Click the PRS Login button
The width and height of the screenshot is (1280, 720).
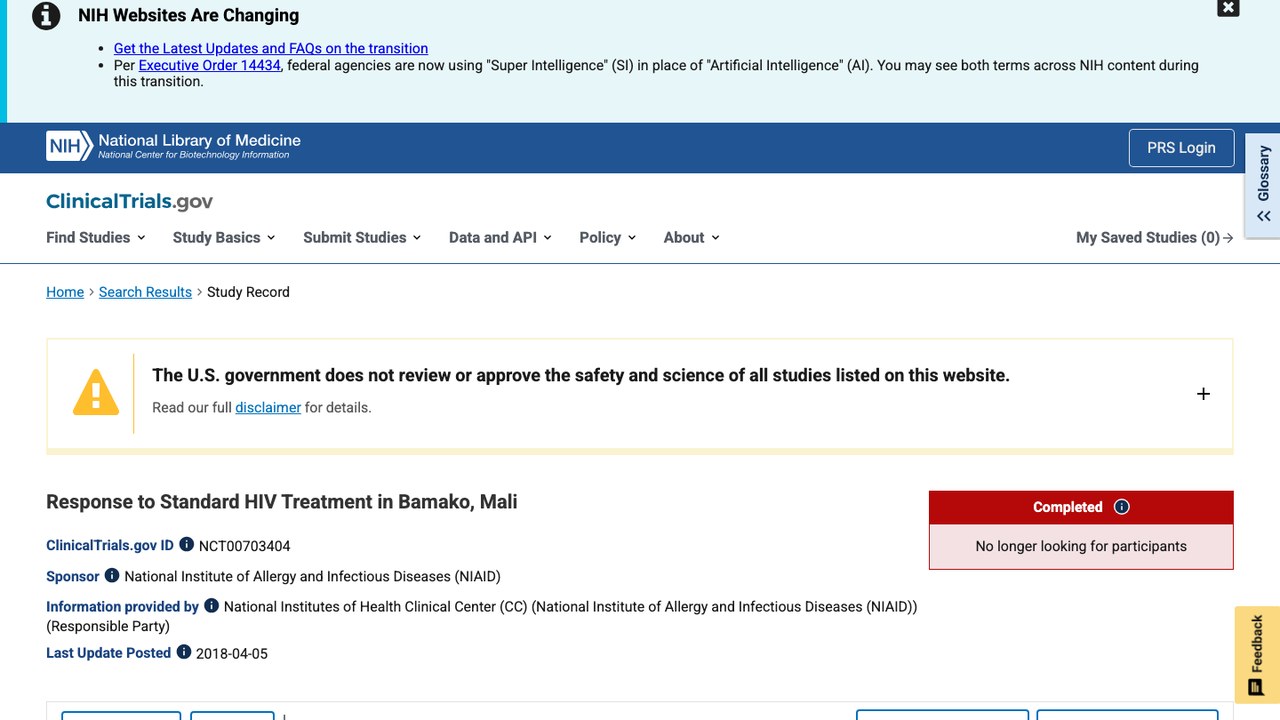[x=1181, y=148]
